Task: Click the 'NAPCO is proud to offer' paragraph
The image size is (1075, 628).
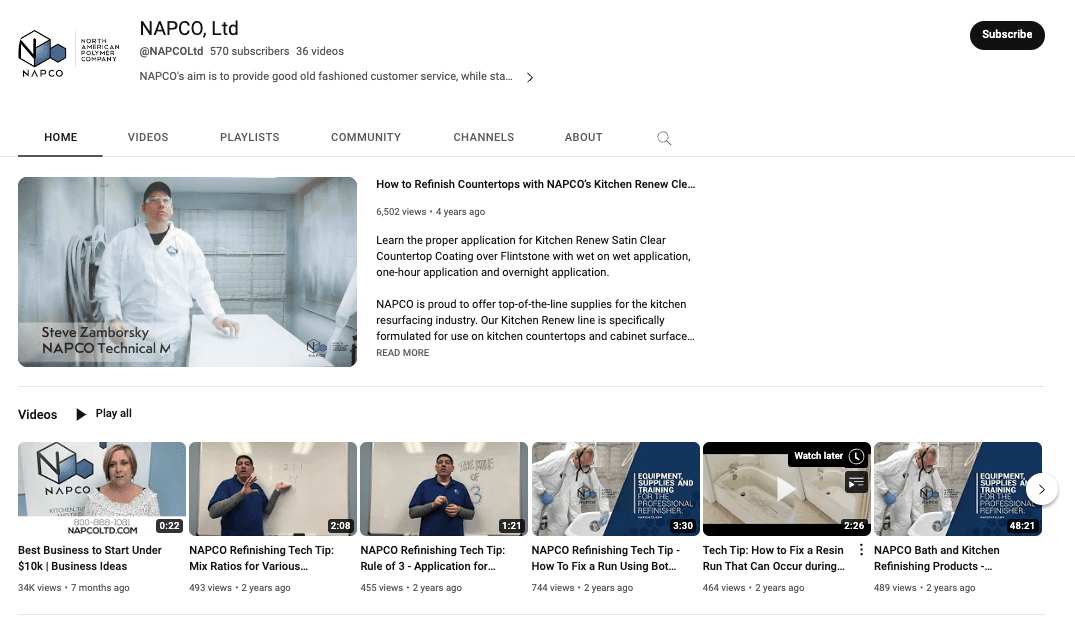Action: [535, 320]
